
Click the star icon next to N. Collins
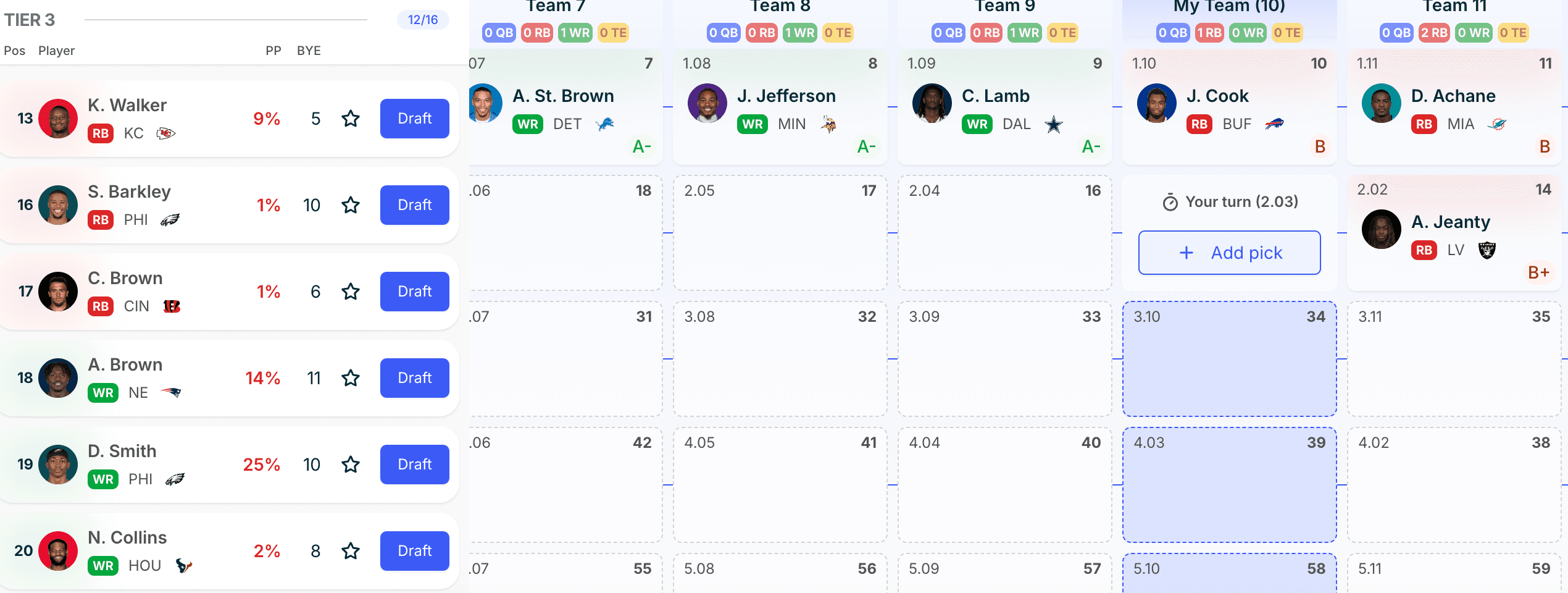click(x=351, y=551)
